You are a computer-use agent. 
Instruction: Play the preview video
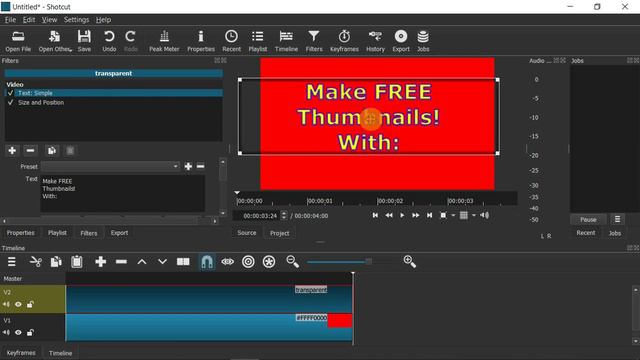[x=402, y=215]
